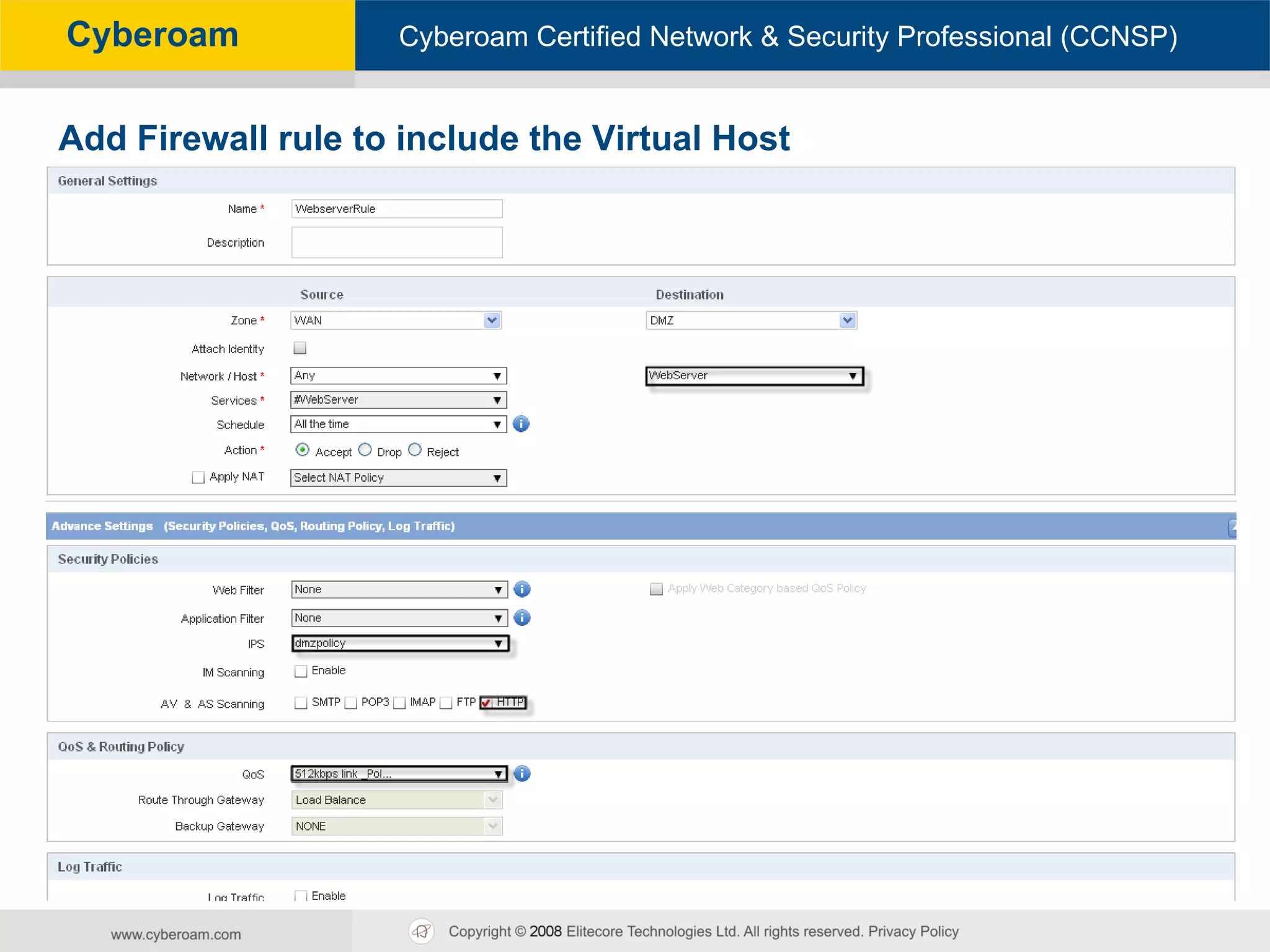Click the General Settings section title
1270x952 pixels.
point(107,181)
